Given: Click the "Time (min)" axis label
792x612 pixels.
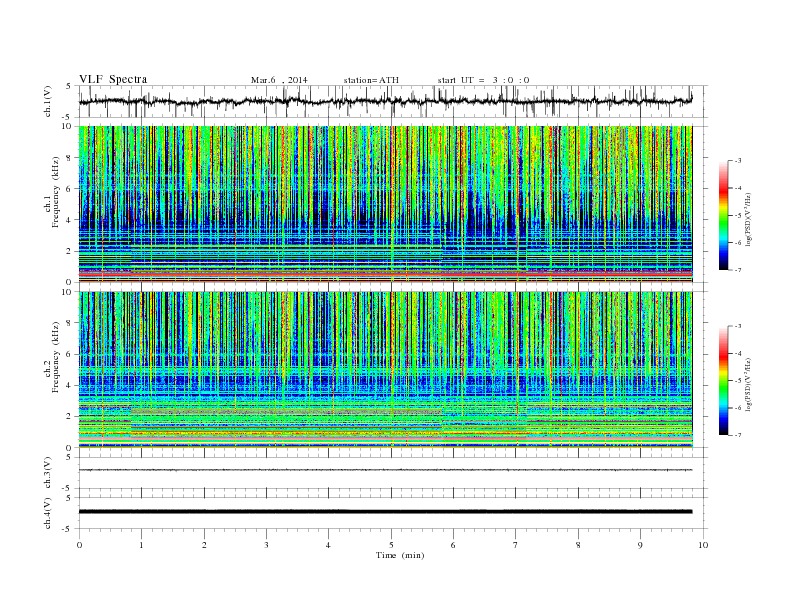Looking at the screenshot, I should pos(400,555).
